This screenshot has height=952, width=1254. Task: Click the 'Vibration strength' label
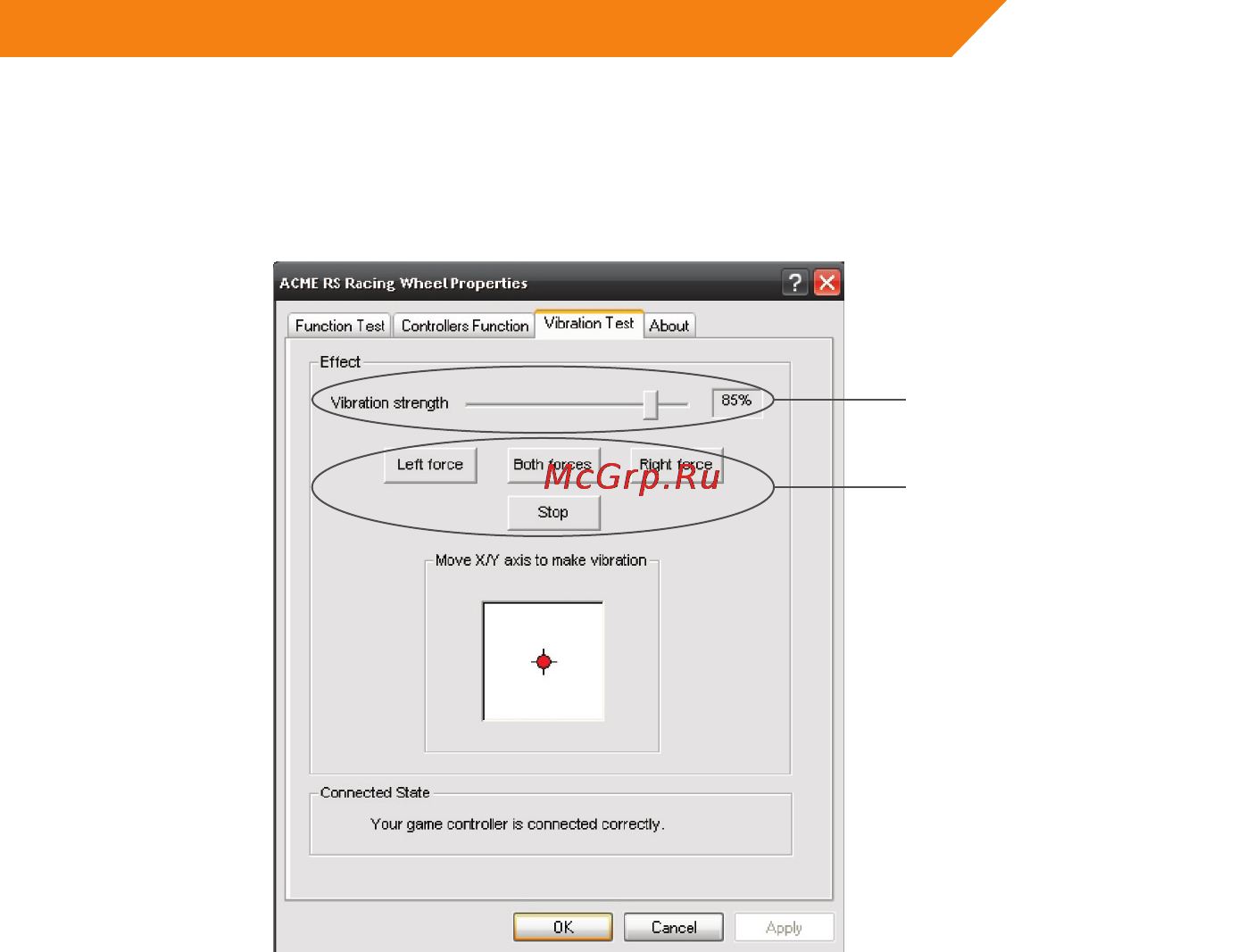tap(389, 403)
